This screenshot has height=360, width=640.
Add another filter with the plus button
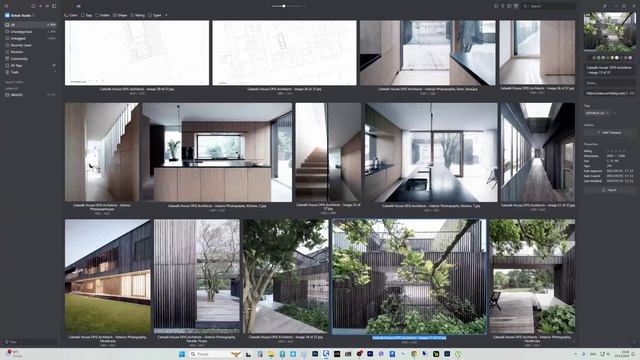pos(166,15)
